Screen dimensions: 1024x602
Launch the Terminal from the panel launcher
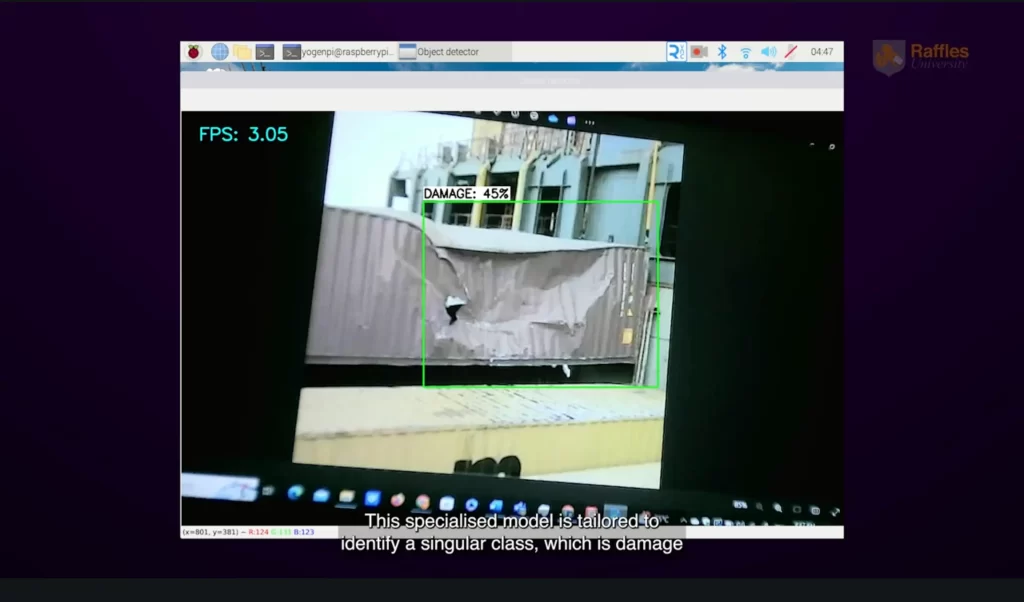coord(265,52)
